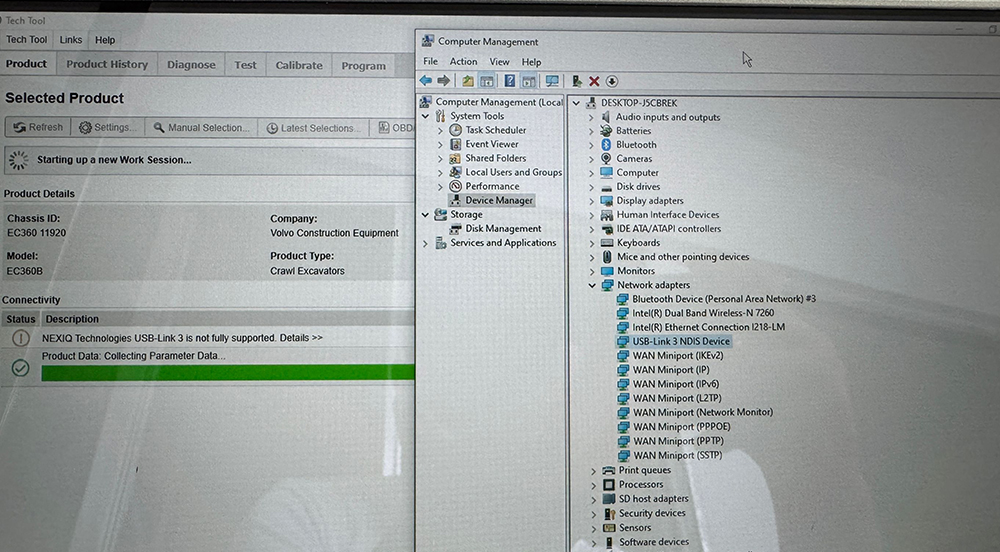Click the Description column header
Image resolution: width=1000 pixels, height=552 pixels.
(x=72, y=319)
